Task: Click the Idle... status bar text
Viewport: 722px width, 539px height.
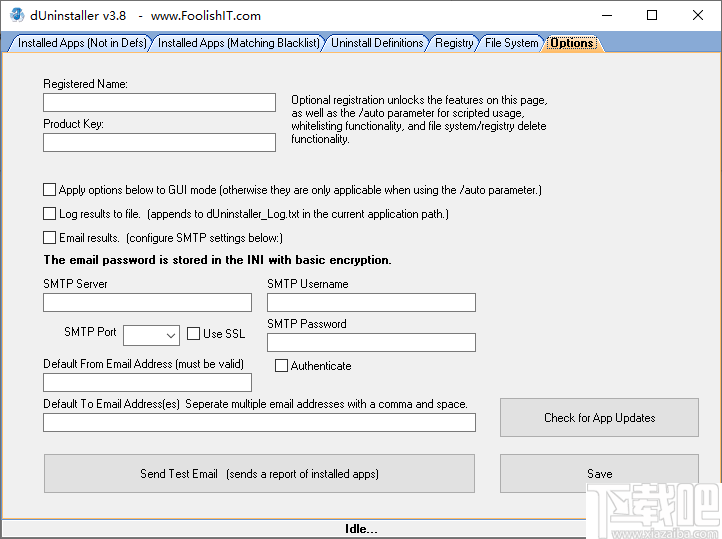Action: coord(361,529)
